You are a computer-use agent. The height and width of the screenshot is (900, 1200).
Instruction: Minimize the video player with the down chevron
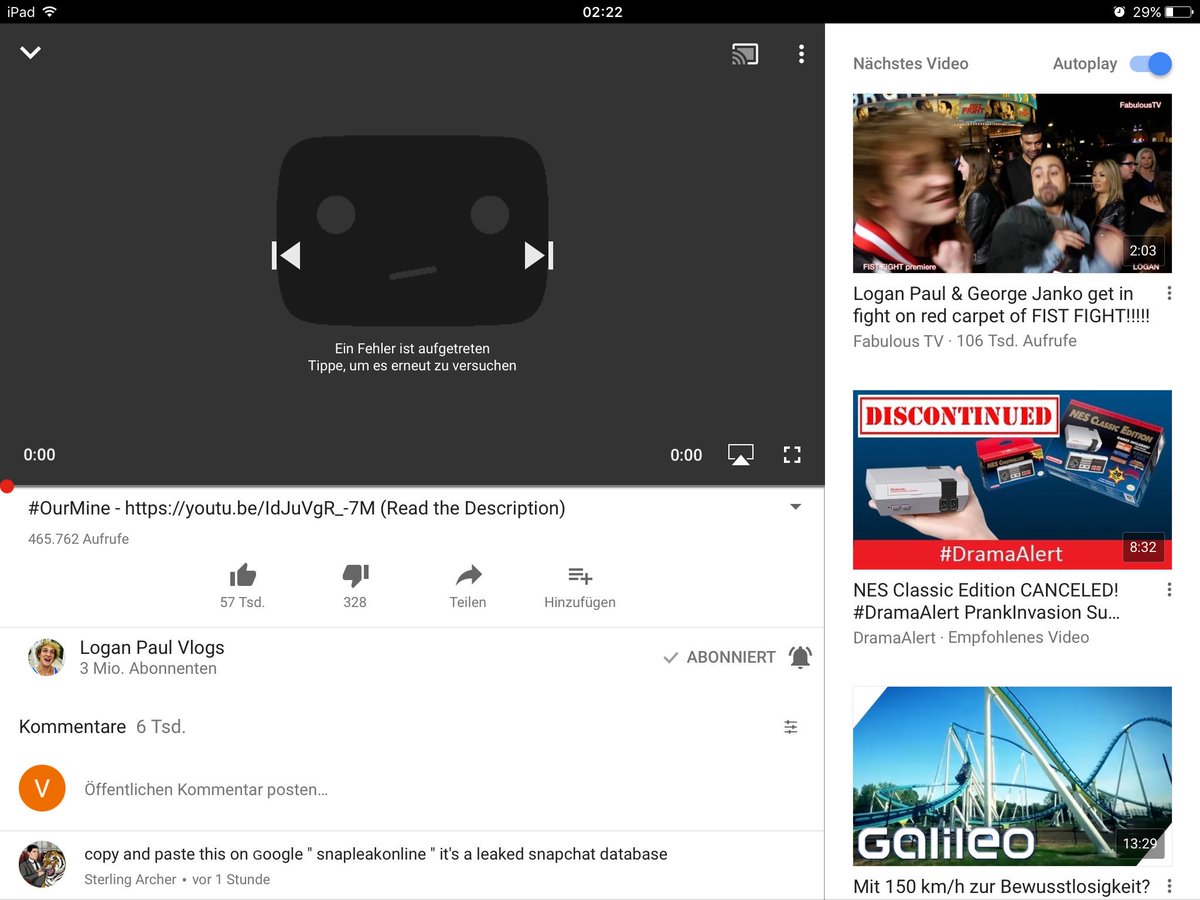click(30, 53)
